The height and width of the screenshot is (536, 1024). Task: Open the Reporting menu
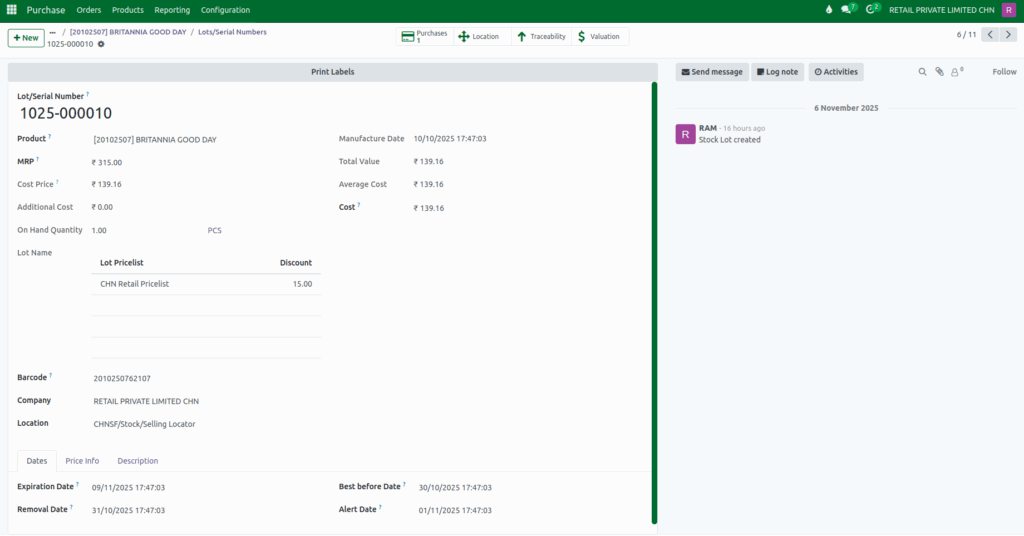click(172, 10)
